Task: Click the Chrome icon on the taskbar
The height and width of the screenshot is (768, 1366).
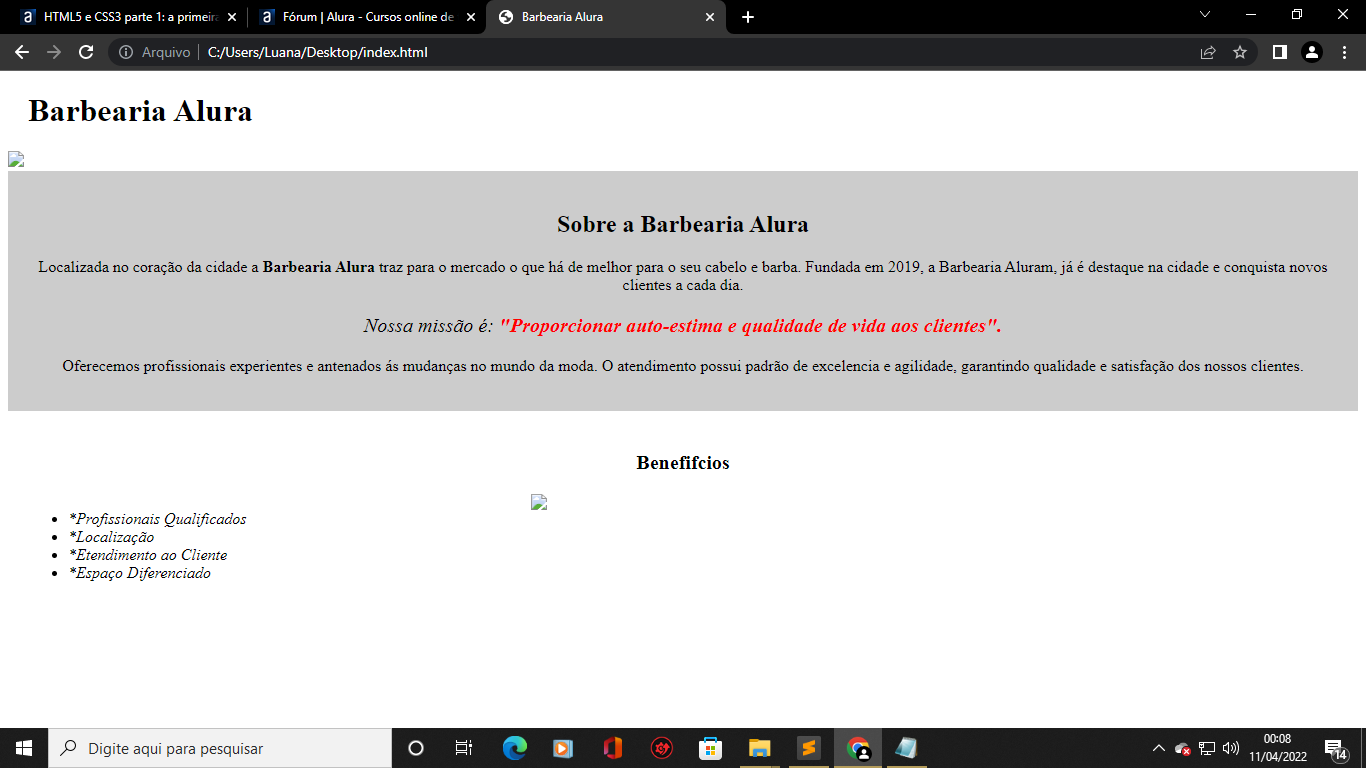Action: [x=858, y=748]
